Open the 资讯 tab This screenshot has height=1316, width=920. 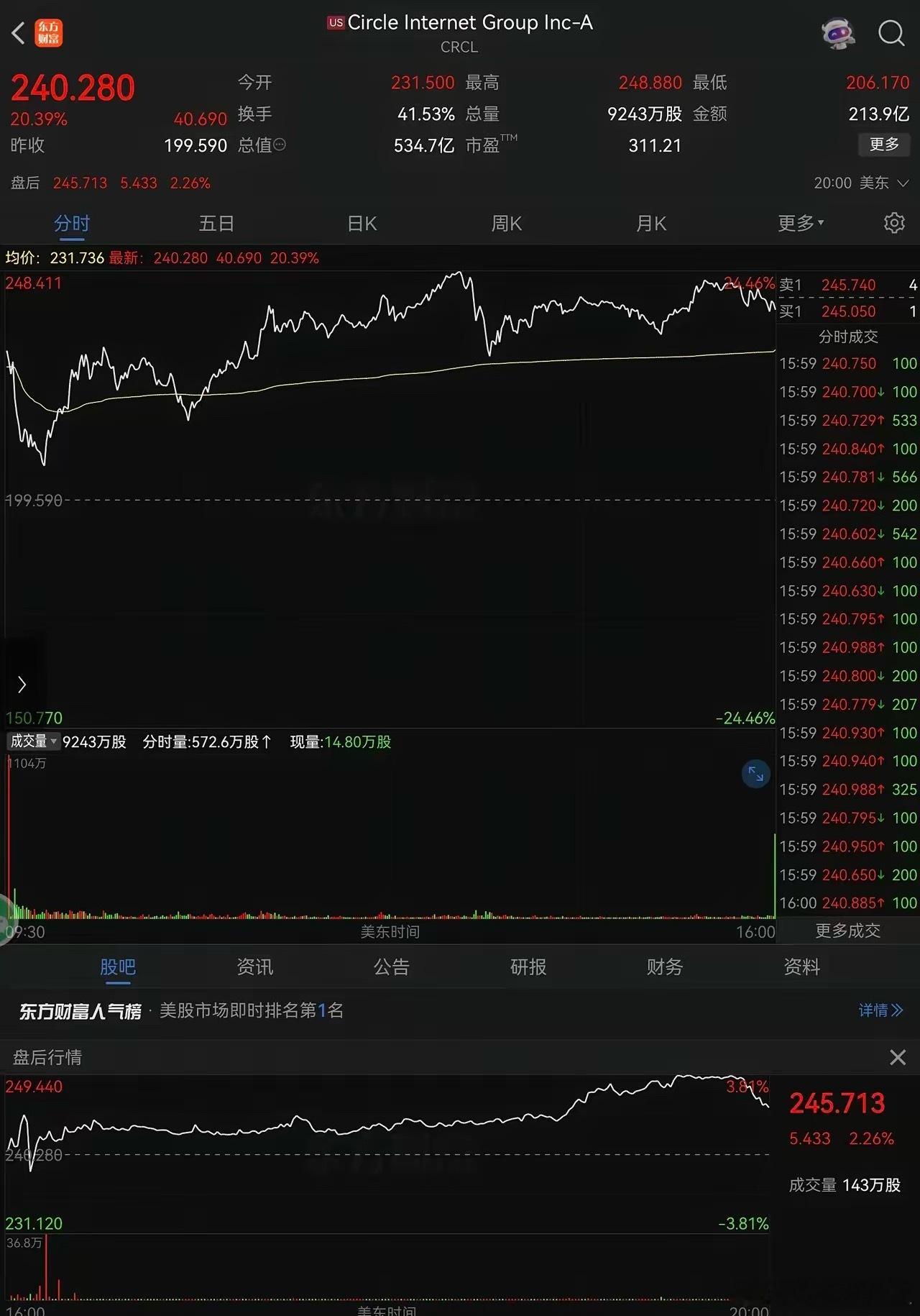tap(255, 967)
